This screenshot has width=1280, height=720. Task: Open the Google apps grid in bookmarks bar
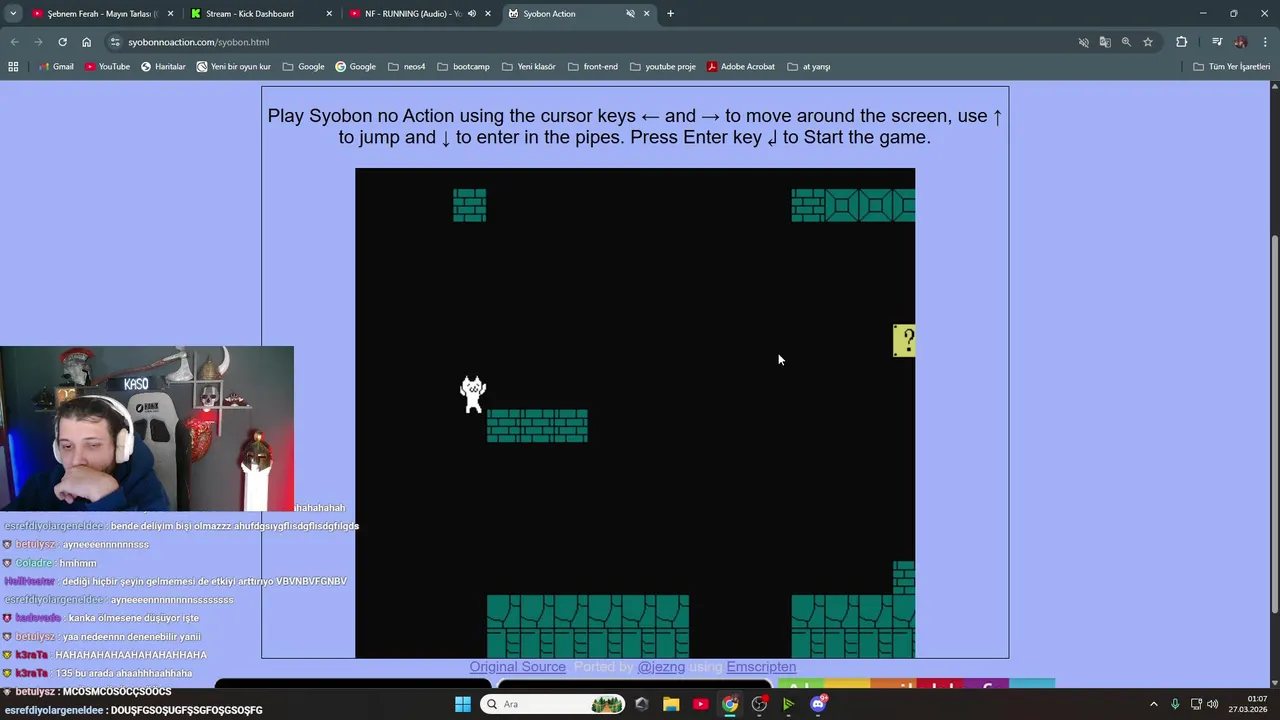coord(13,66)
